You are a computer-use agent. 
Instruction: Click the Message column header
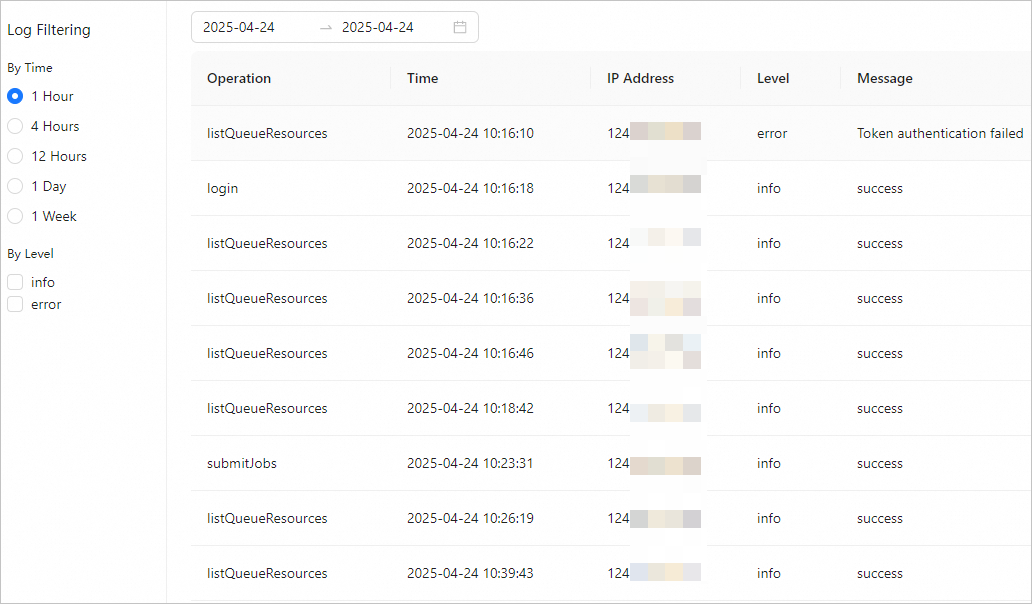tap(885, 78)
